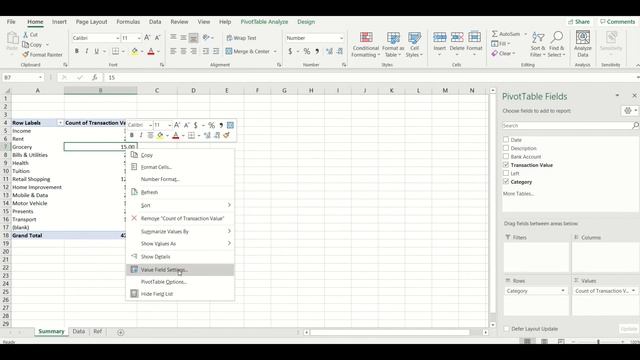Click the Paste clipboard icon
Screen dimensions: 640x360
pos(12,39)
